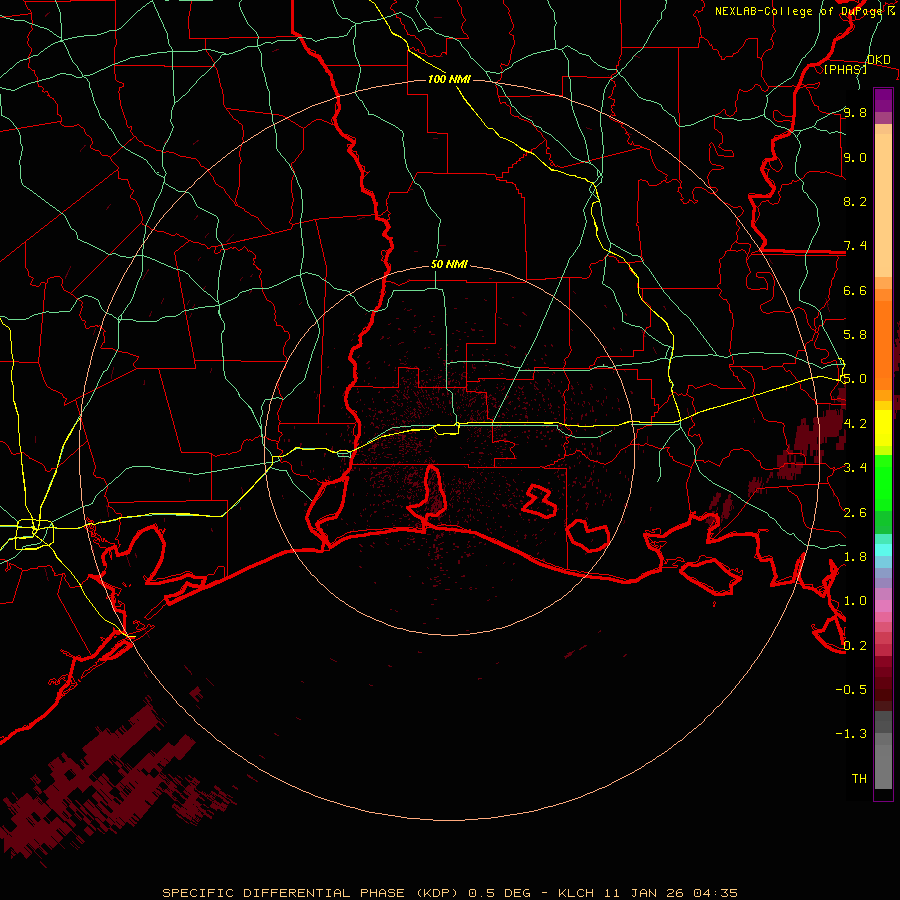Screen dimensions: 900x900
Task: Click the NEXLAB-College of DuPage credit text
Action: 805,11
